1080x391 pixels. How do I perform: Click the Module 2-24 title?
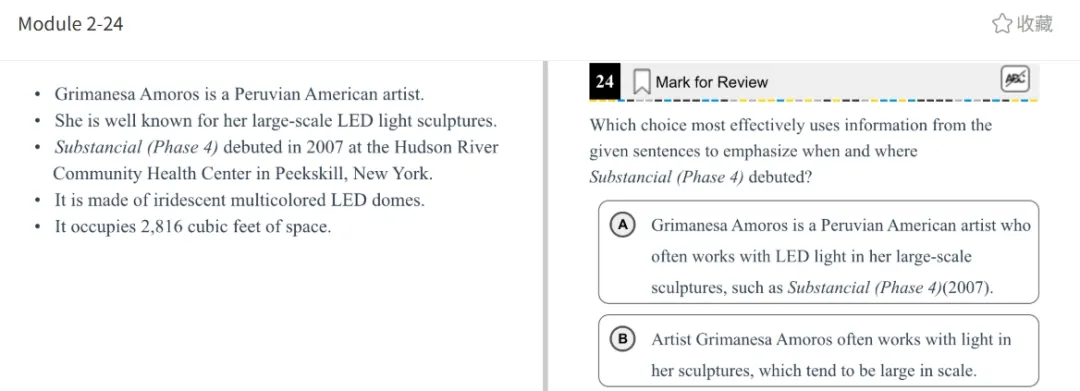point(70,24)
